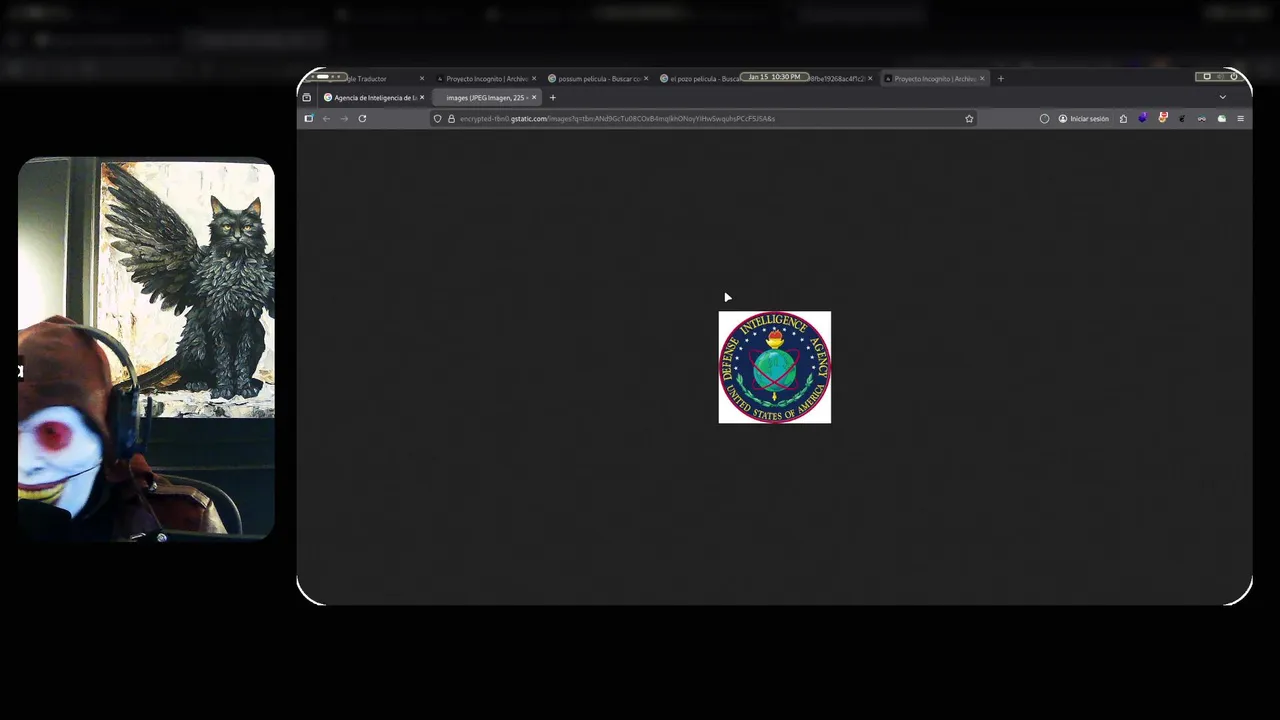Show tracking protection shield info
Viewport: 1280px width, 720px height.
pyautogui.click(x=437, y=118)
